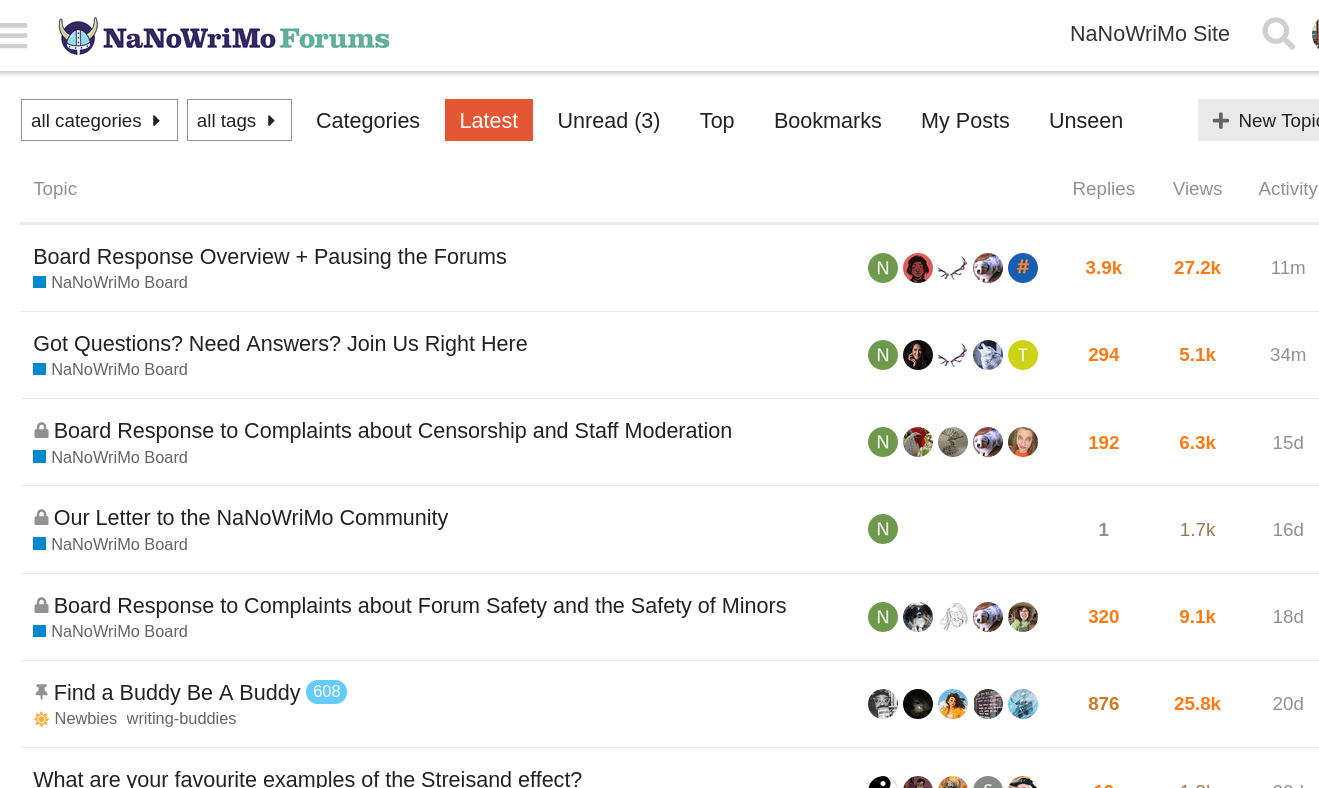Viewport: 1319px width, 788px height.
Task: Click the 608 unread badge
Action: (326, 692)
